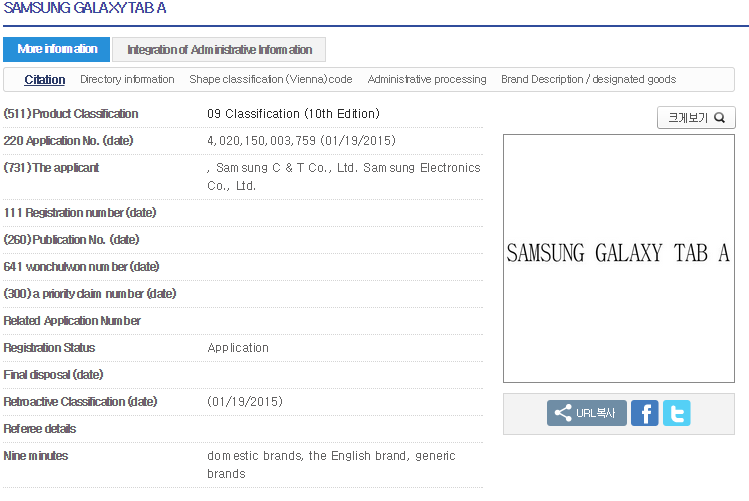The image size is (749, 501).
Task: Share on Twitter icon
Action: point(676,413)
